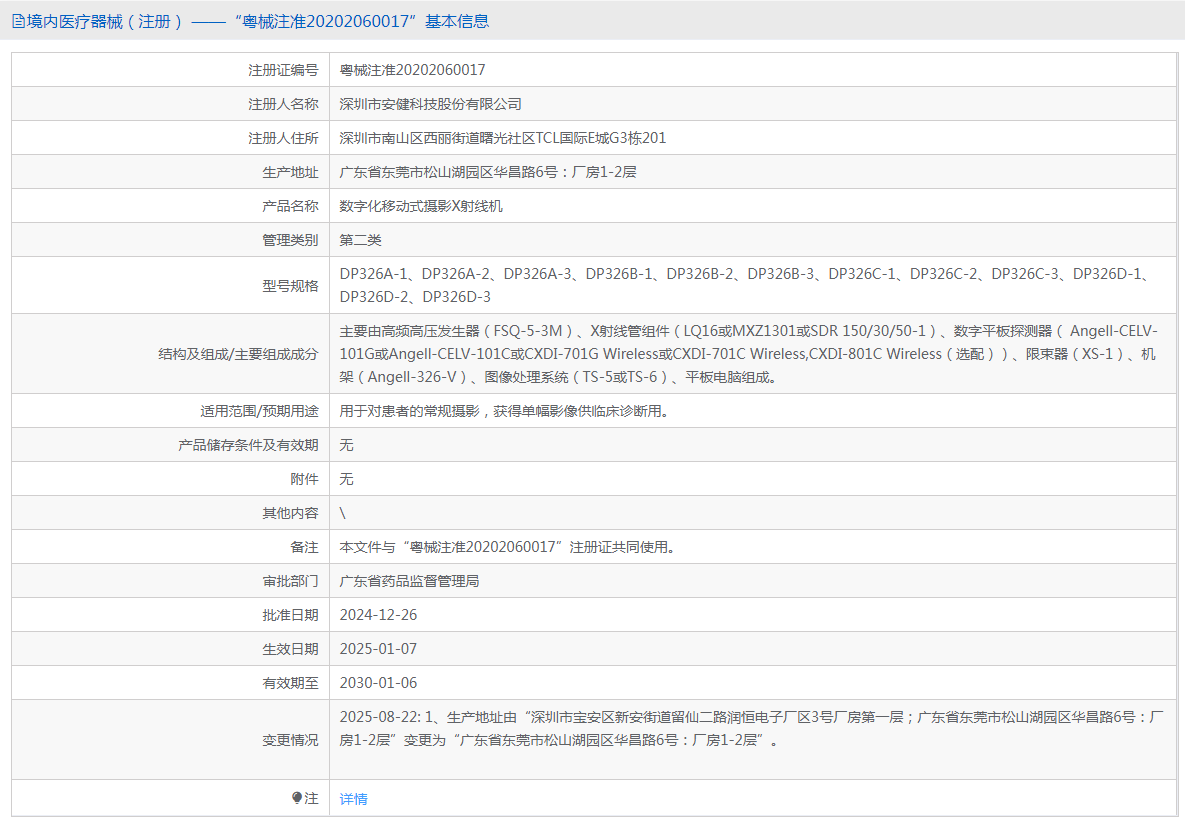Click the 备注 label
1185x823 pixels.
304,547
